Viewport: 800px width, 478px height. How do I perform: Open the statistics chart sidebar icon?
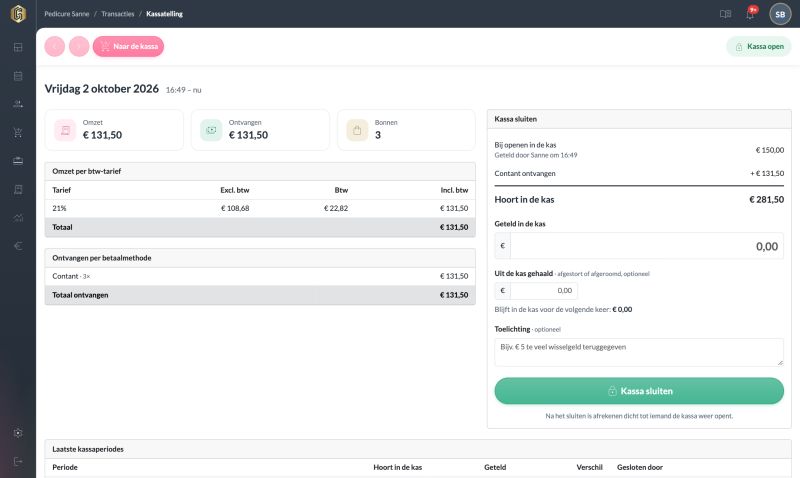[x=18, y=218]
